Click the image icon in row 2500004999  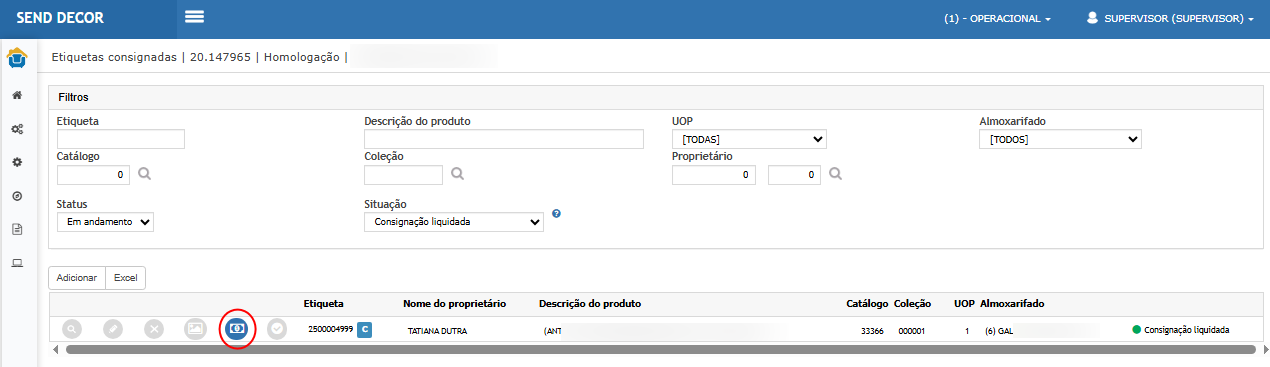195,329
